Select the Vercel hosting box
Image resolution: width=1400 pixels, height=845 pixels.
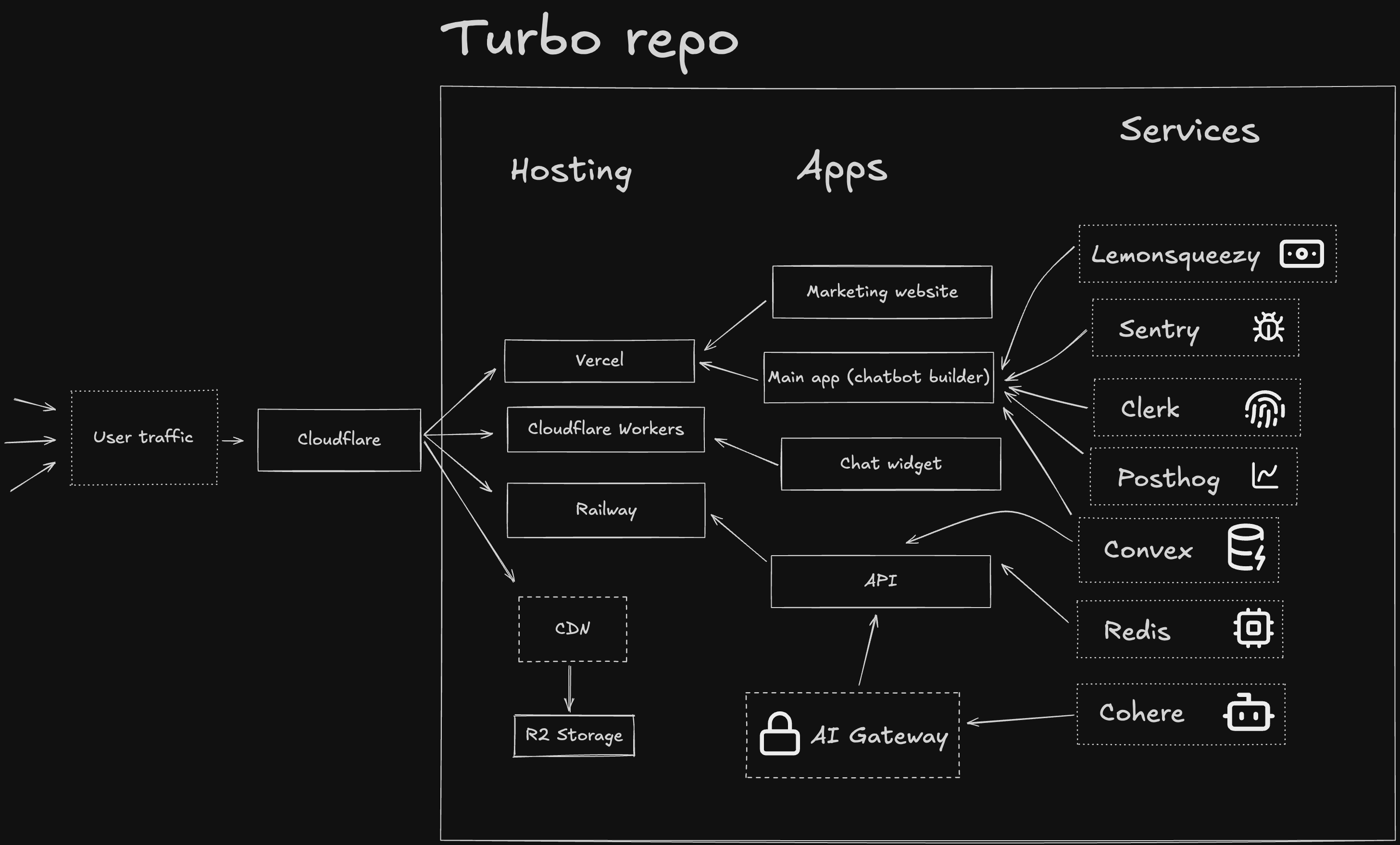(600, 360)
